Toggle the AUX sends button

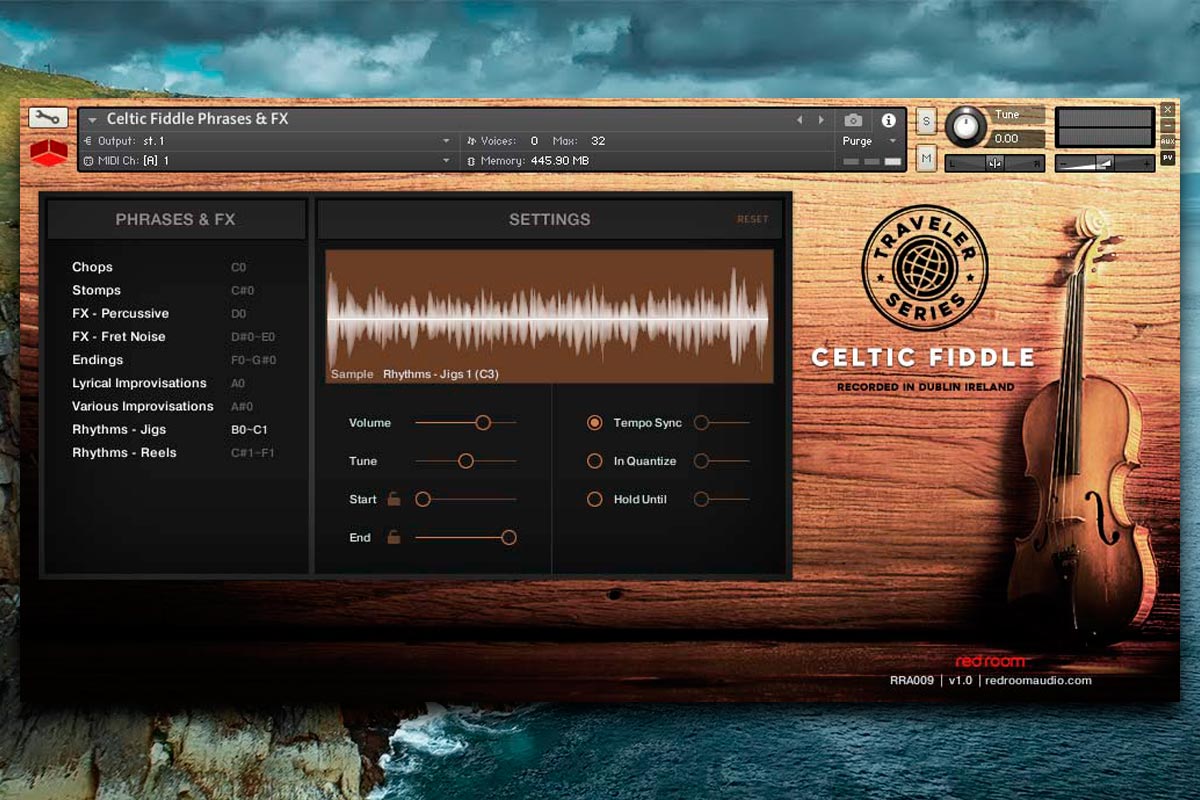[x=1167, y=142]
